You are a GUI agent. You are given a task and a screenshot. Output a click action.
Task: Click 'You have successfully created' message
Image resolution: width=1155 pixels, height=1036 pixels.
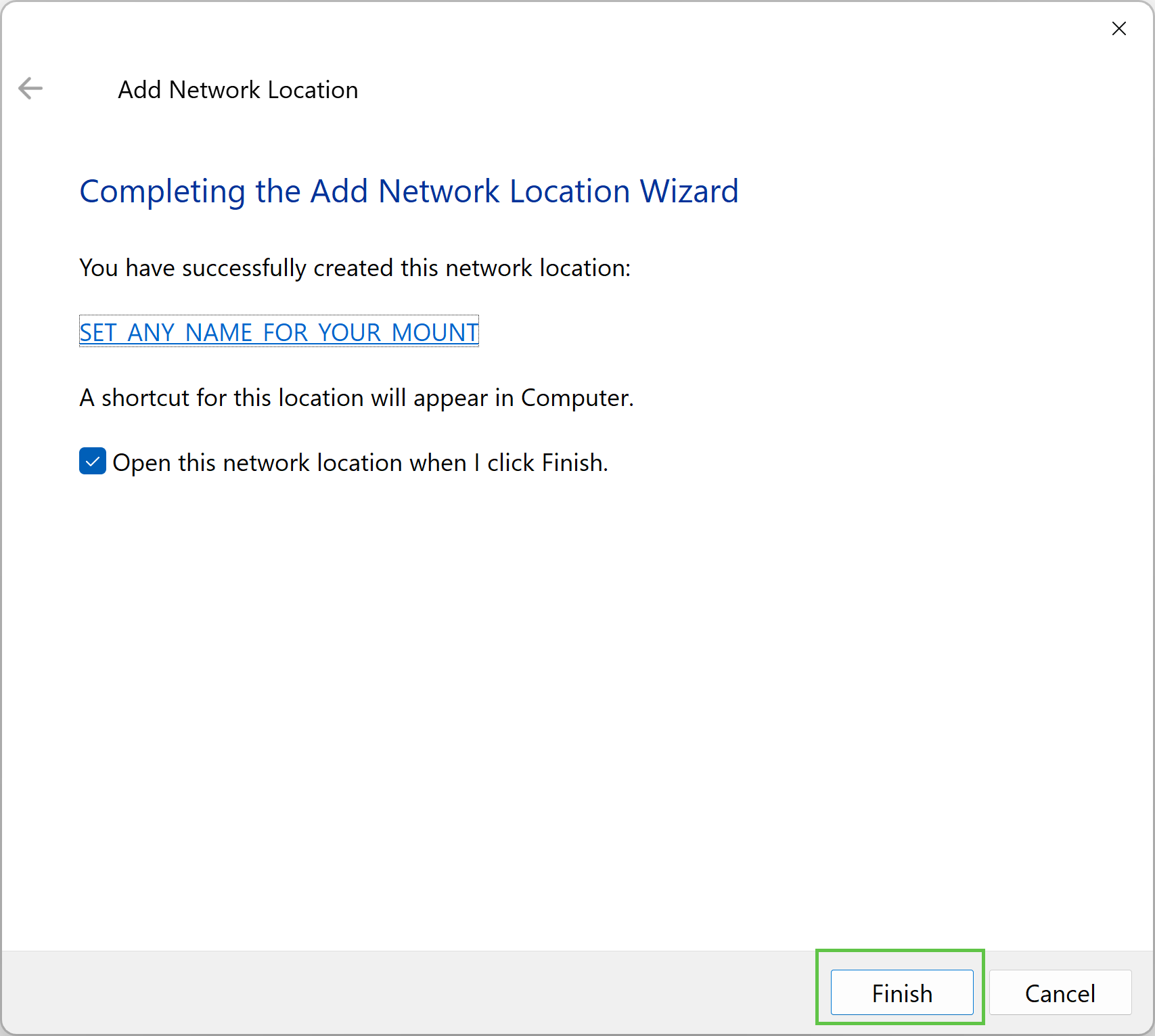[x=355, y=268]
